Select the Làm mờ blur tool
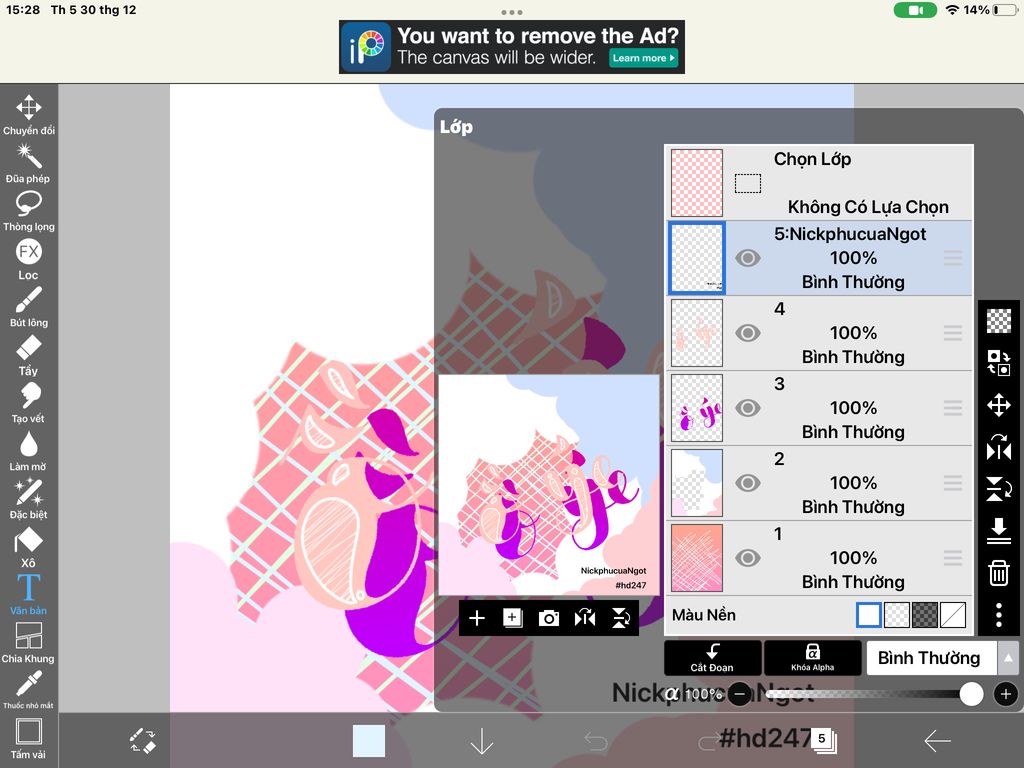This screenshot has height=768, width=1024. coord(28,451)
